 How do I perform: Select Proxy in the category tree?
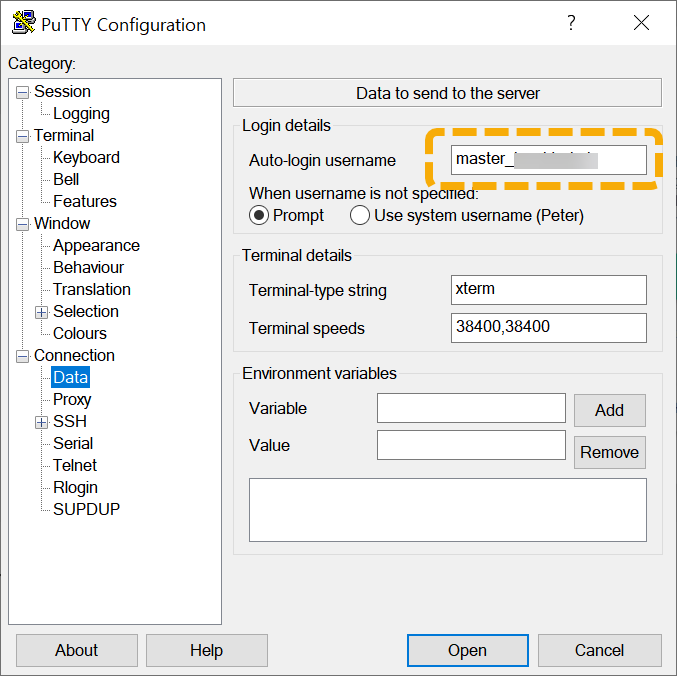click(72, 400)
